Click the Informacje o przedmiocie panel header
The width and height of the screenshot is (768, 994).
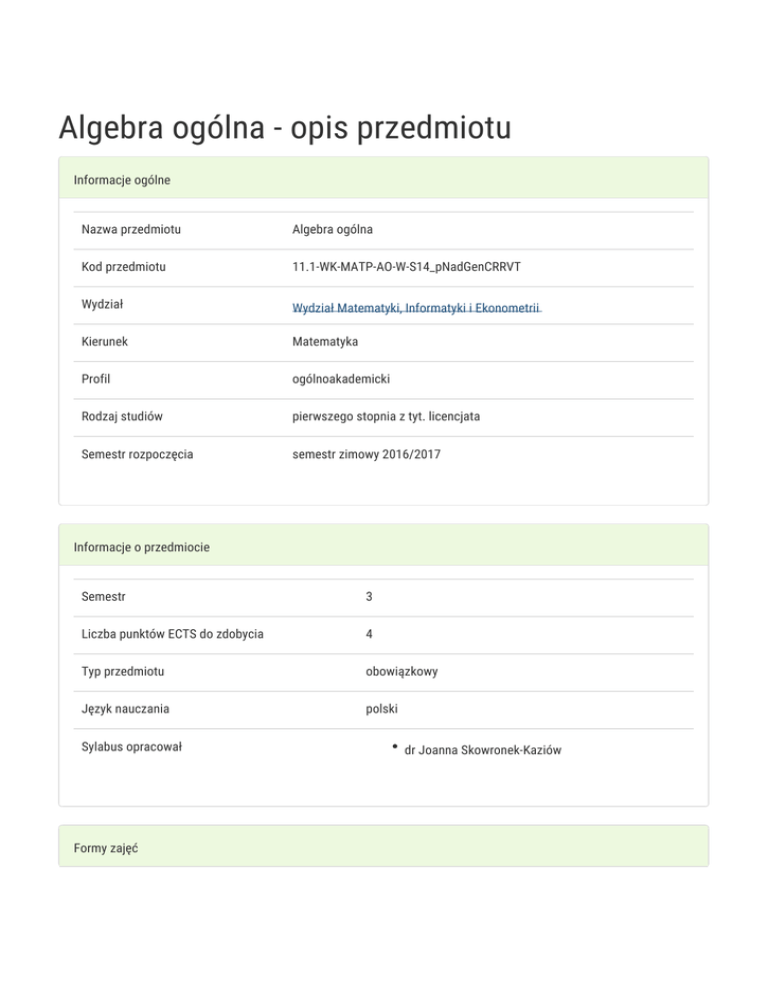coord(141,547)
